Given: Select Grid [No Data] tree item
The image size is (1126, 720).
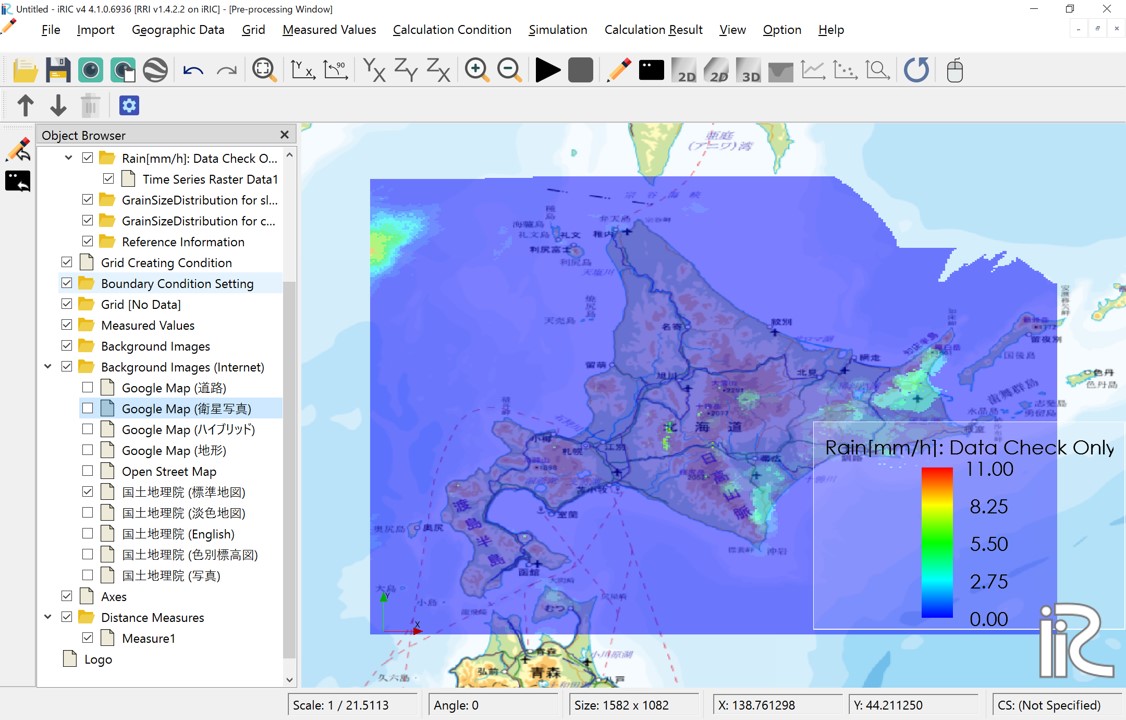Looking at the screenshot, I should (141, 304).
